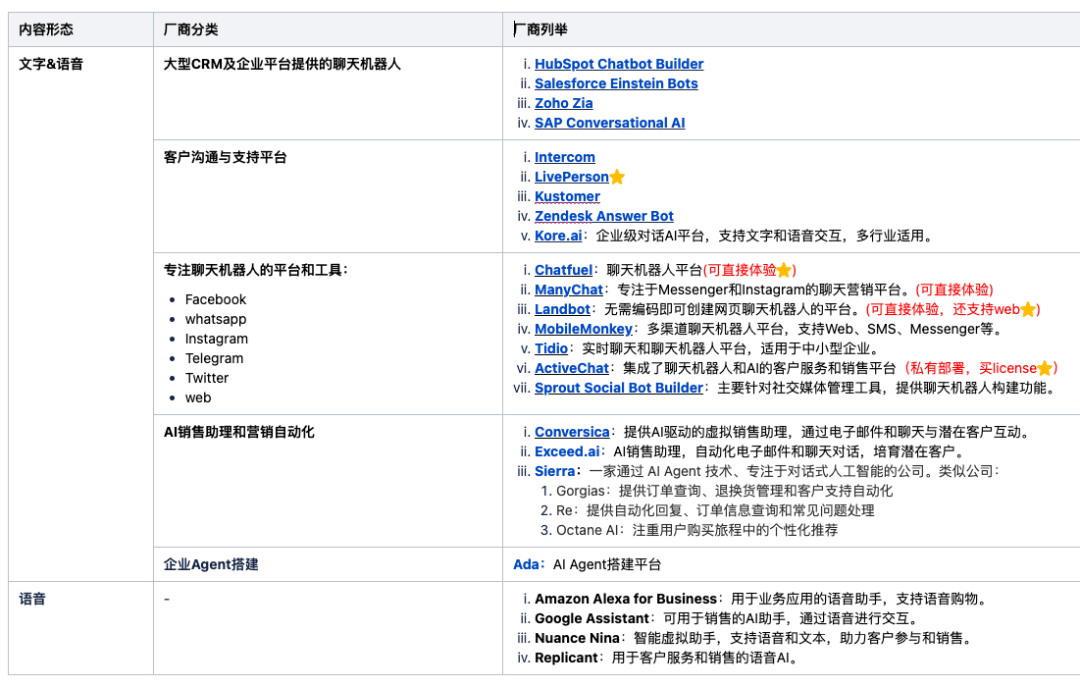The width and height of the screenshot is (1080, 686).
Task: Visit the Conversica link
Action: pos(572,432)
